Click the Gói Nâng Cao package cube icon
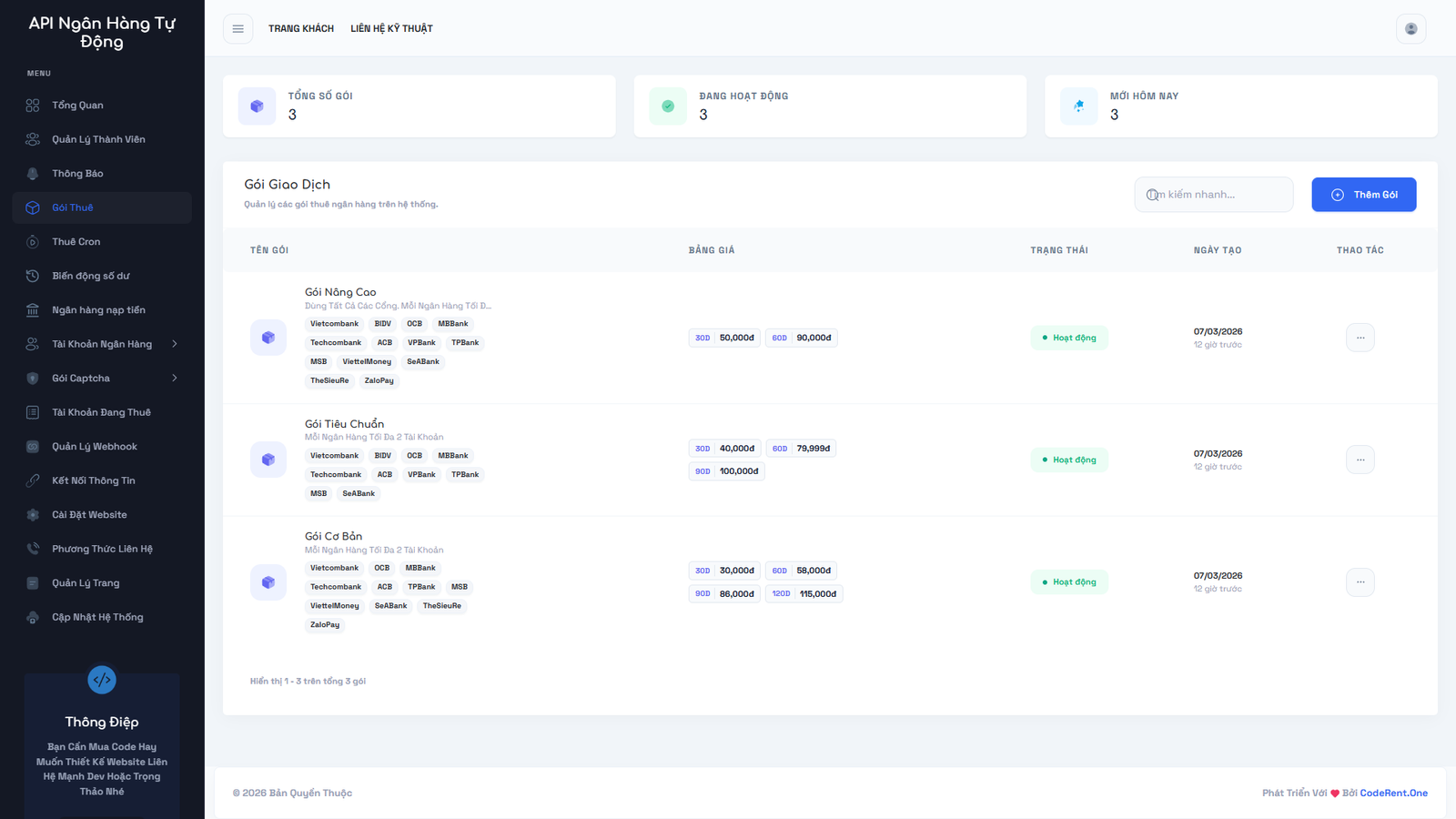1456x819 pixels. (x=268, y=338)
